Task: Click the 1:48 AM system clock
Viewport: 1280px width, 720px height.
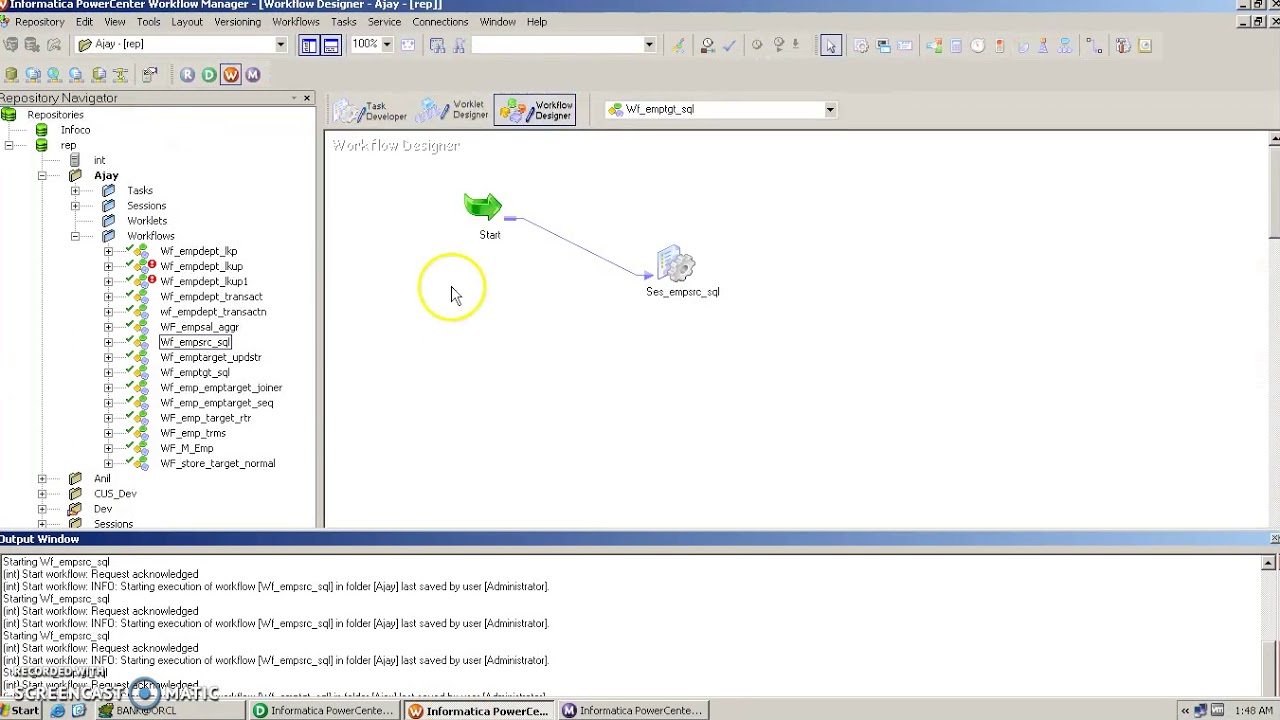Action: click(1253, 711)
